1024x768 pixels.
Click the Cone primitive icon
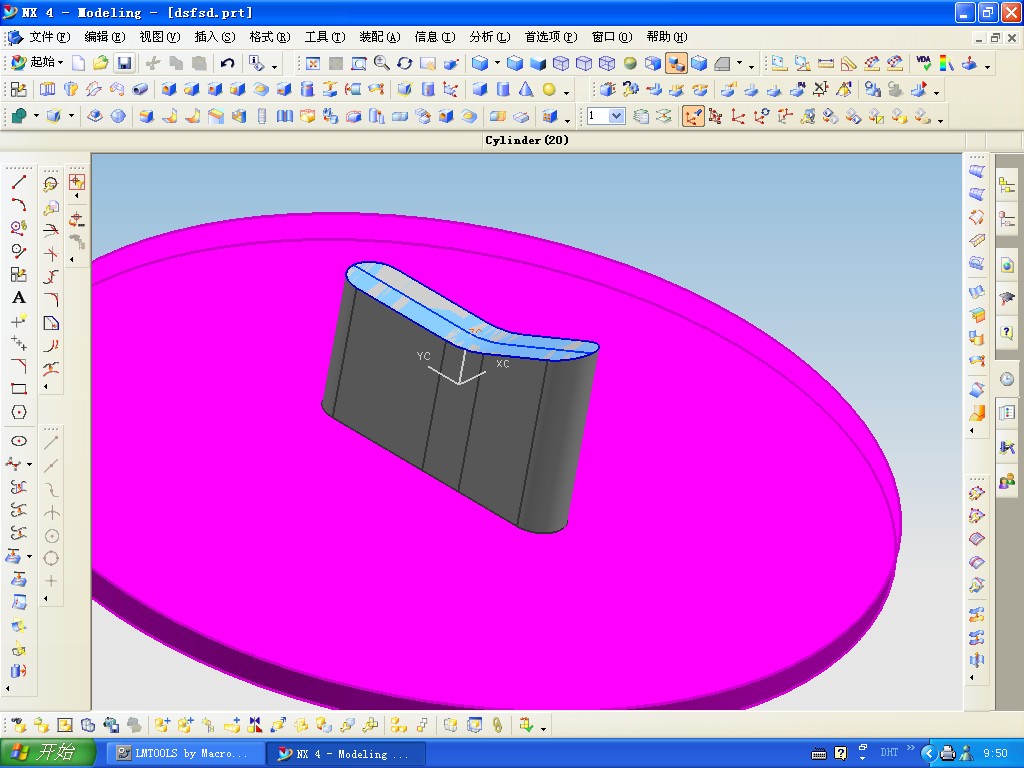pos(526,89)
